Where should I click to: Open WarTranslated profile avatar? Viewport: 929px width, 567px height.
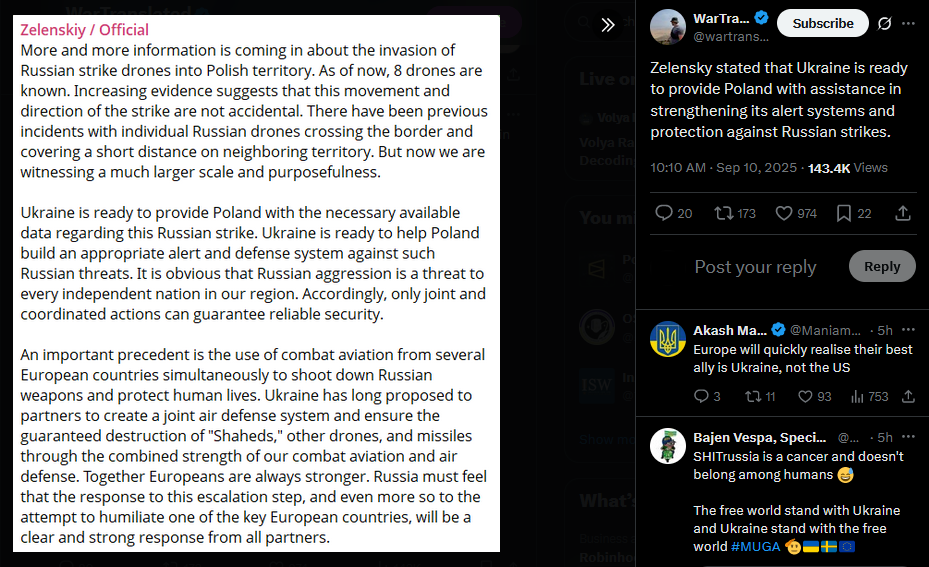pyautogui.click(x=668, y=27)
